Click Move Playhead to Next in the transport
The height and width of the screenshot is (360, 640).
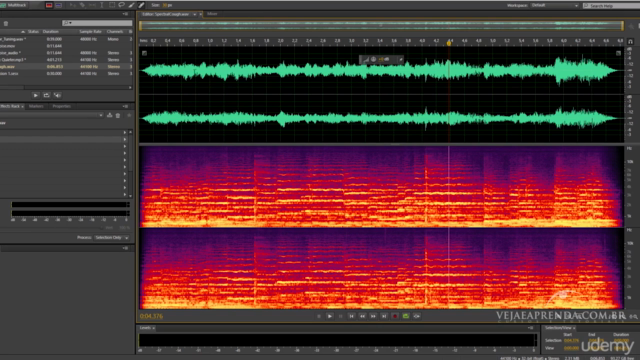point(384,316)
